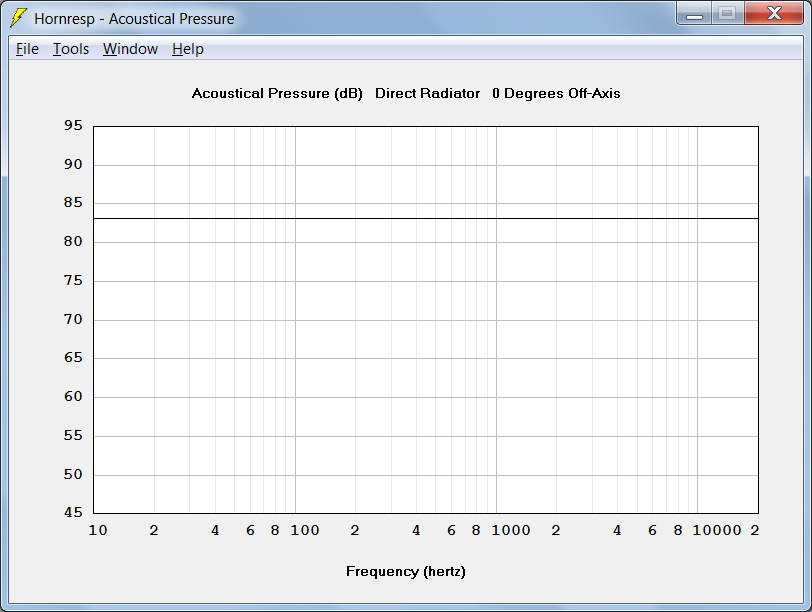Open the File menu
Screen dimensions: 812x612
click(27, 49)
